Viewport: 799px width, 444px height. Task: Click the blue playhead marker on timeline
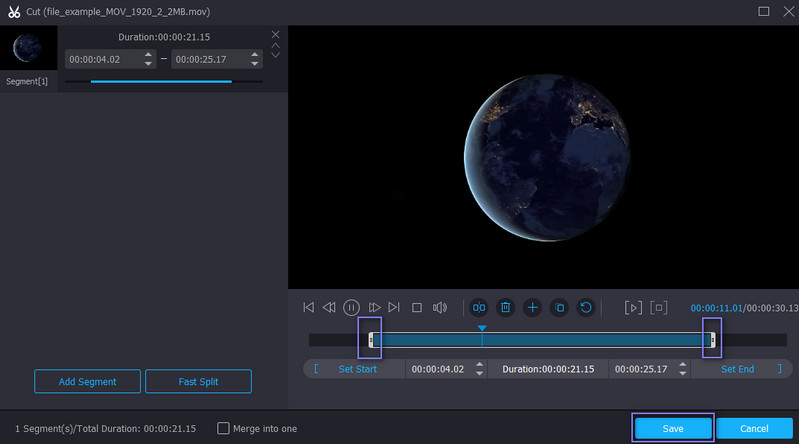(482, 328)
